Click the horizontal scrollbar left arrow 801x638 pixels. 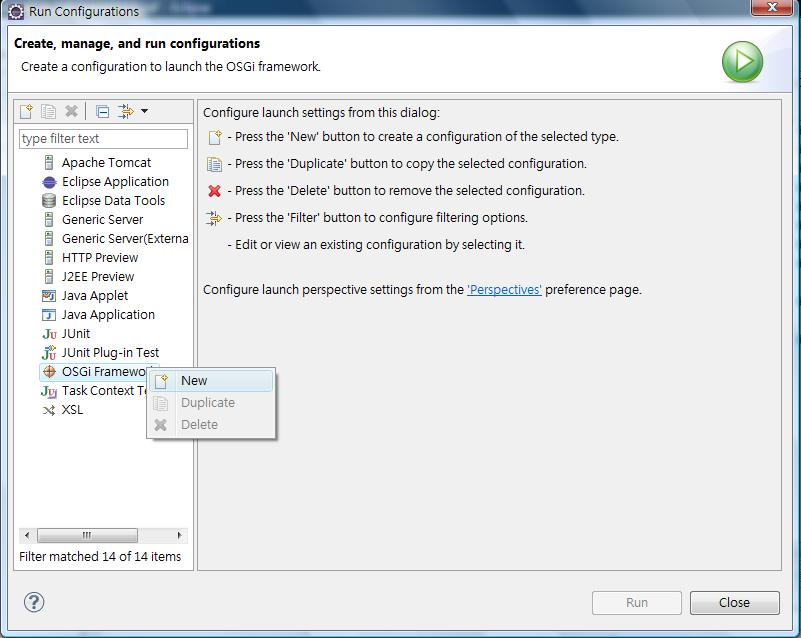[27, 535]
